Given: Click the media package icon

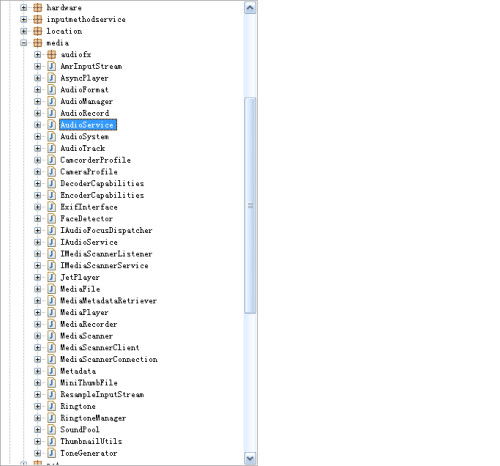Looking at the screenshot, I should pos(37,43).
